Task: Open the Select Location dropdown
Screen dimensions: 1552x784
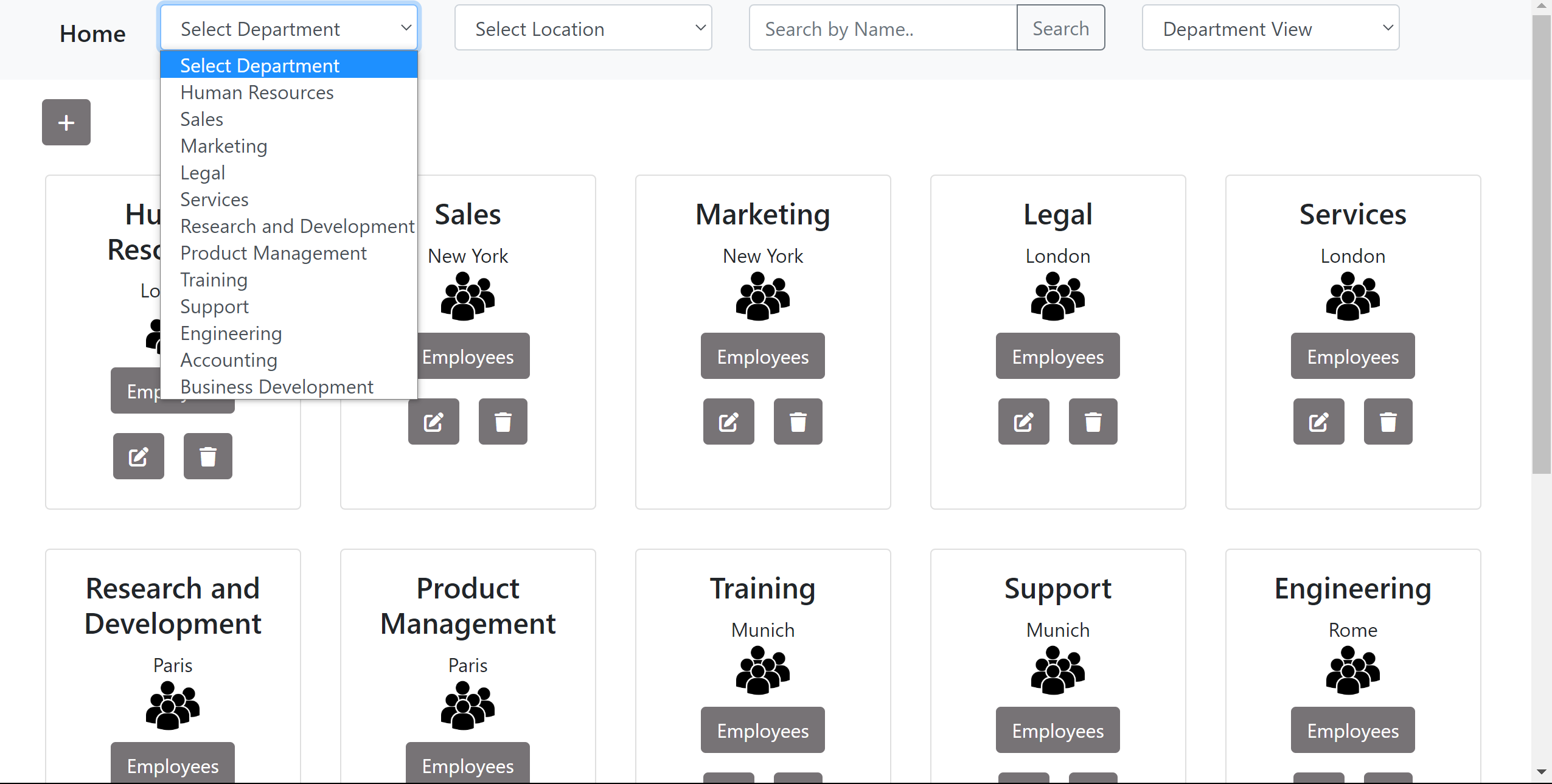Action: (583, 28)
